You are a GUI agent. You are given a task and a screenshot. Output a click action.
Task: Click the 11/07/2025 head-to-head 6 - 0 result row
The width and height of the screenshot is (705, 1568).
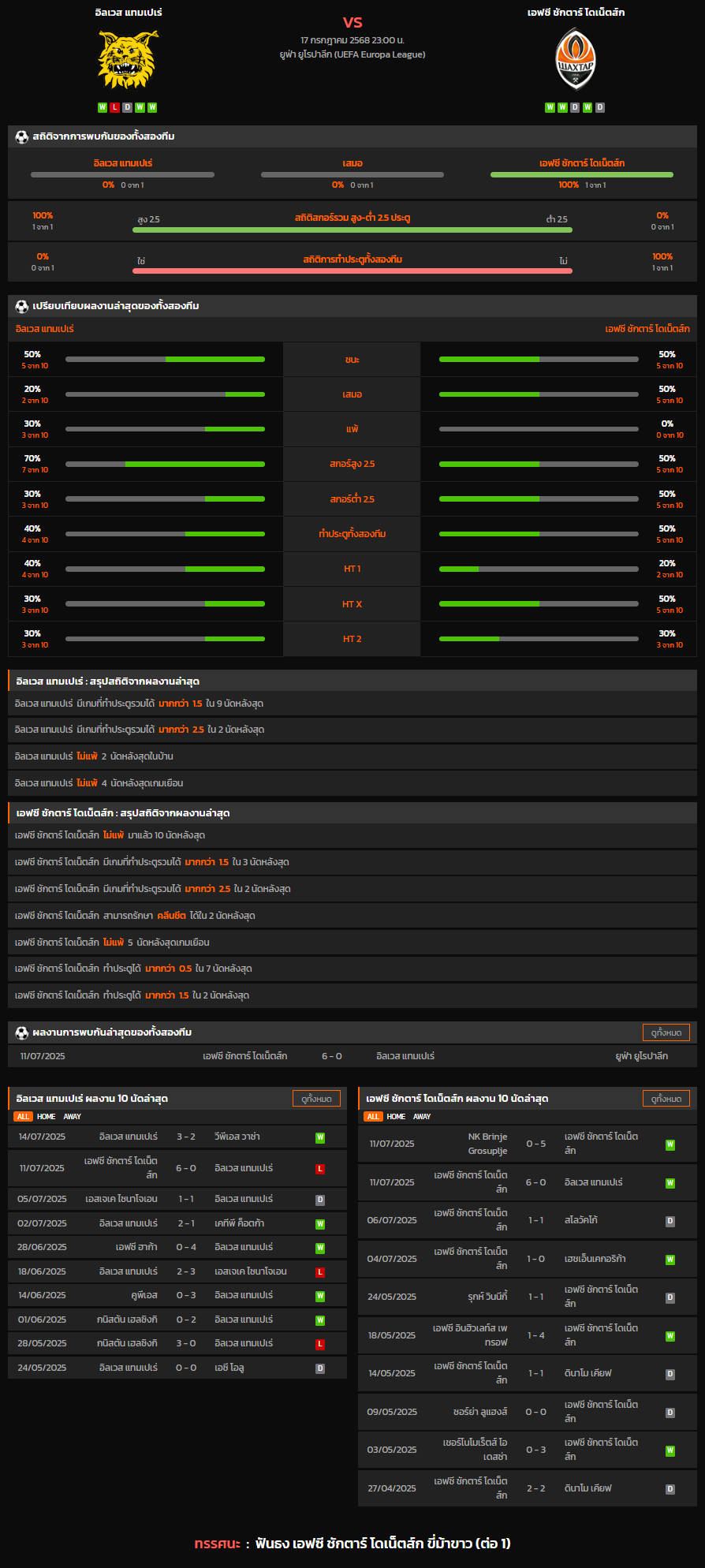[352, 1056]
